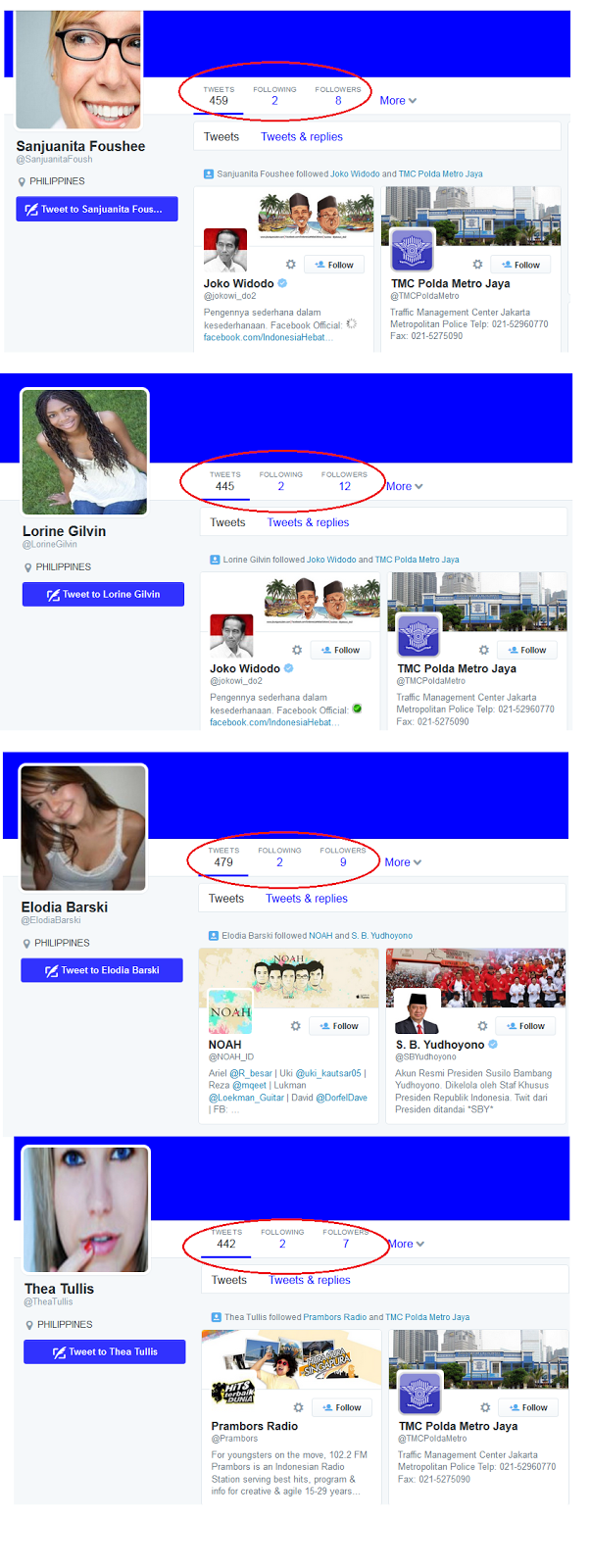This screenshot has height=1568, width=590.
Task: Expand More dropdown on Thea Tullis profile
Action: pos(406,1244)
